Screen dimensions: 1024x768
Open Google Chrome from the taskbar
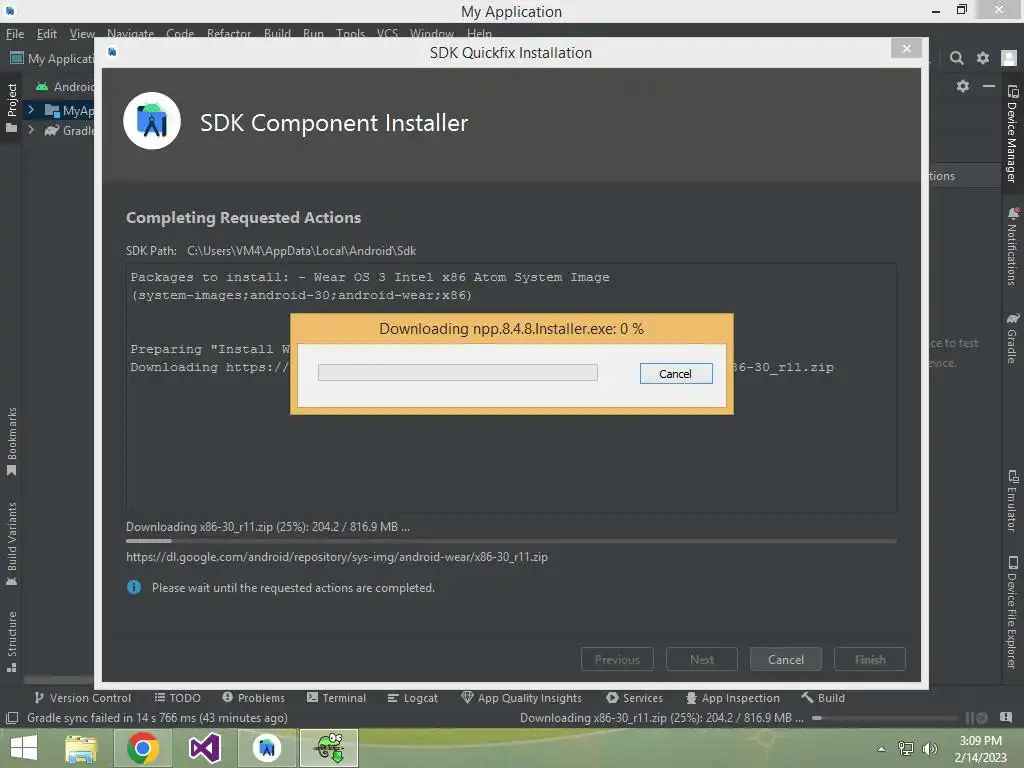142,748
